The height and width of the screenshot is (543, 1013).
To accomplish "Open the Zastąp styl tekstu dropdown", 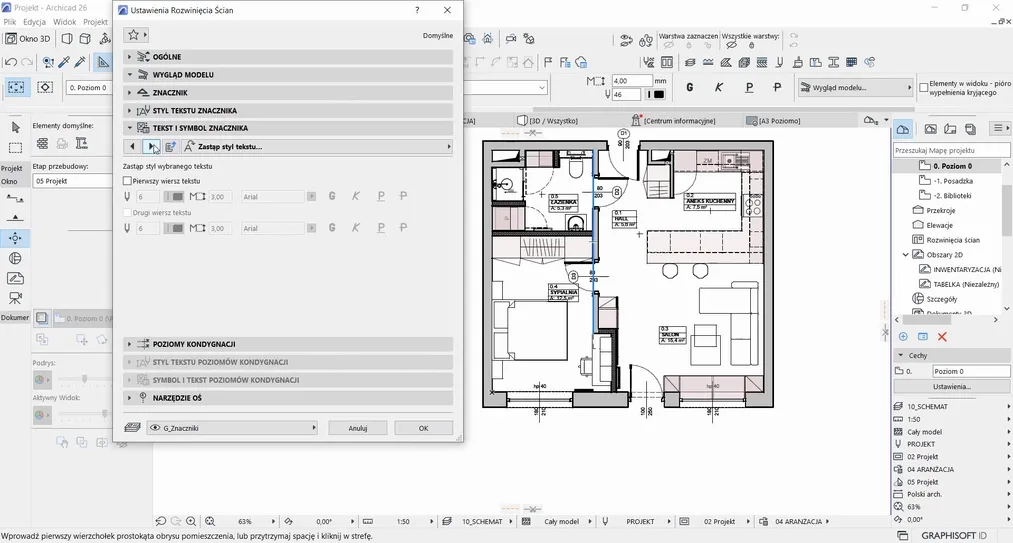I will coord(316,147).
